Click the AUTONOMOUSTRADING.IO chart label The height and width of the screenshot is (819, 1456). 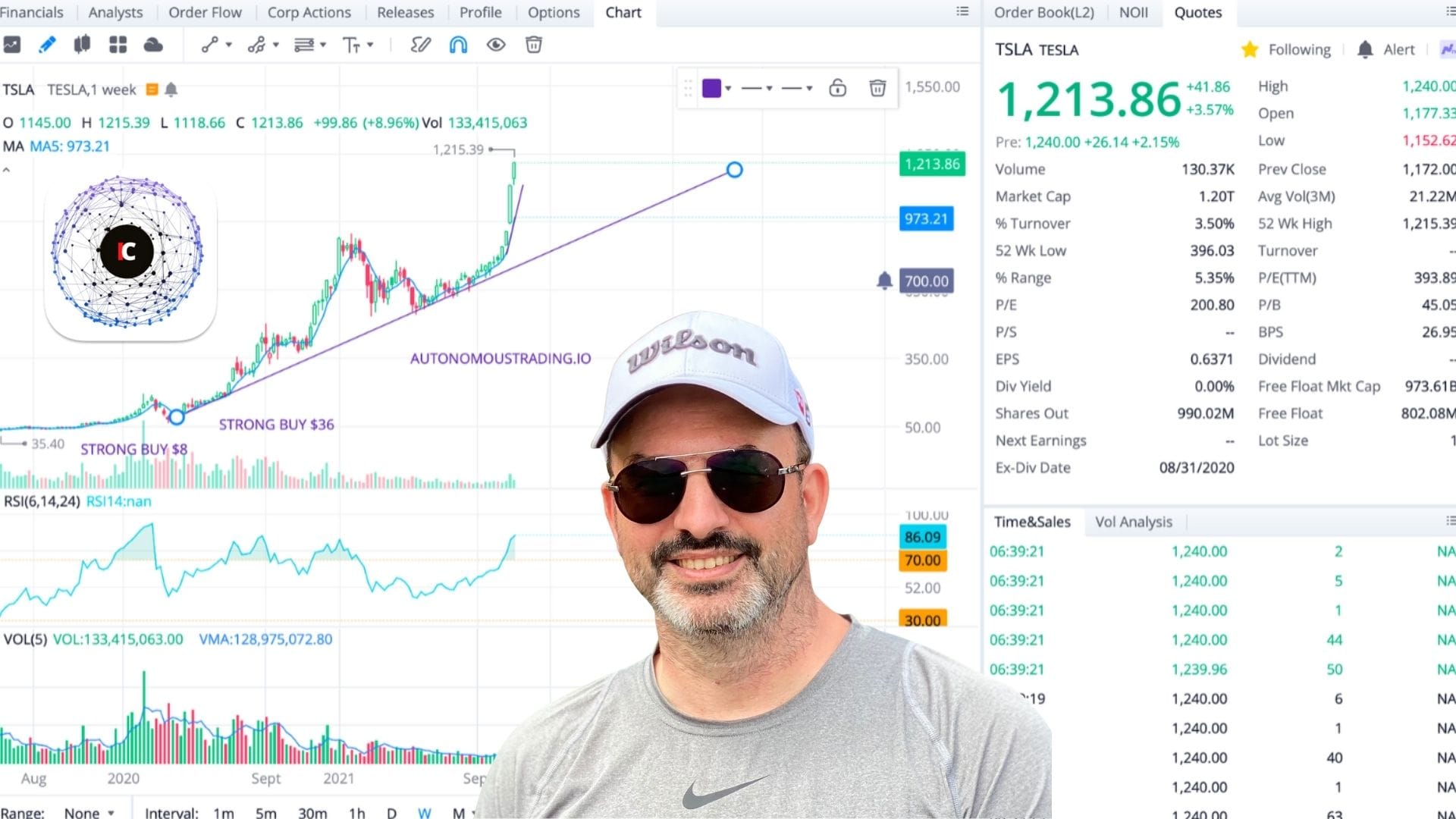(x=500, y=358)
